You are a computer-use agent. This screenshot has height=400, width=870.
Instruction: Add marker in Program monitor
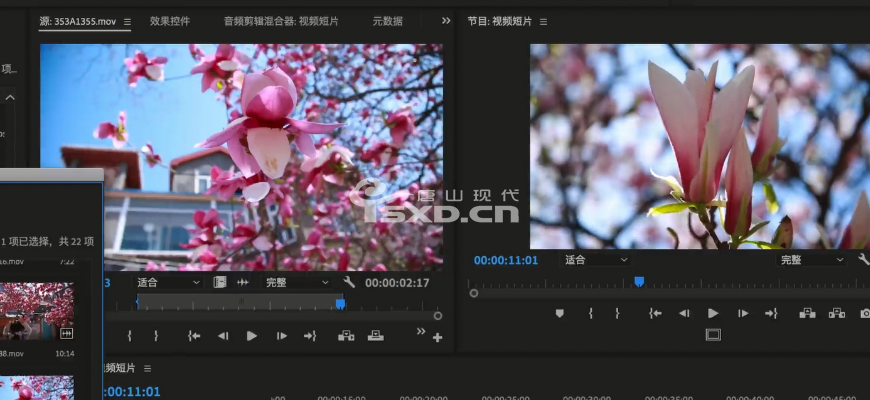tap(560, 313)
